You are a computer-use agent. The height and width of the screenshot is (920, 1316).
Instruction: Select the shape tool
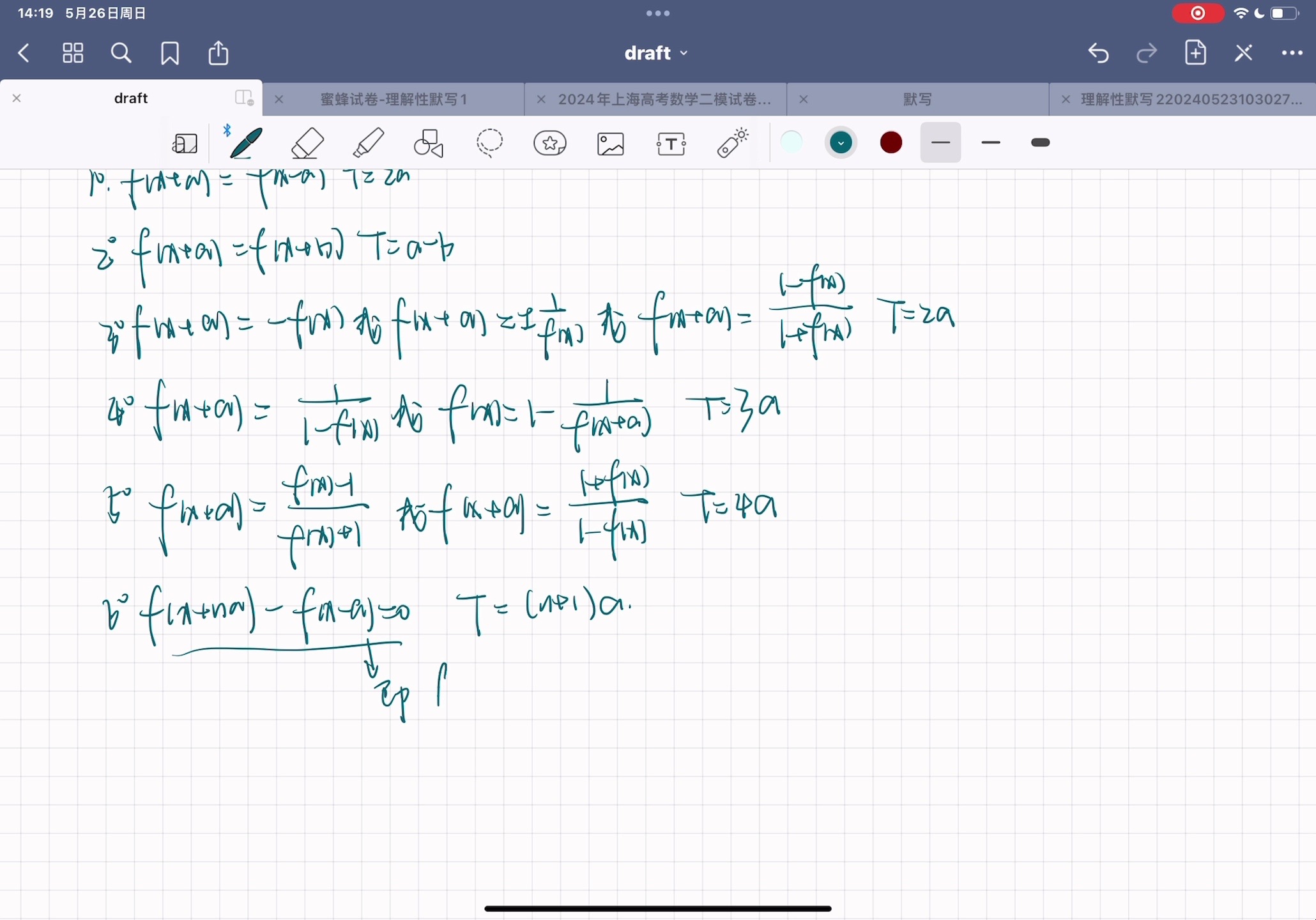tap(430, 143)
